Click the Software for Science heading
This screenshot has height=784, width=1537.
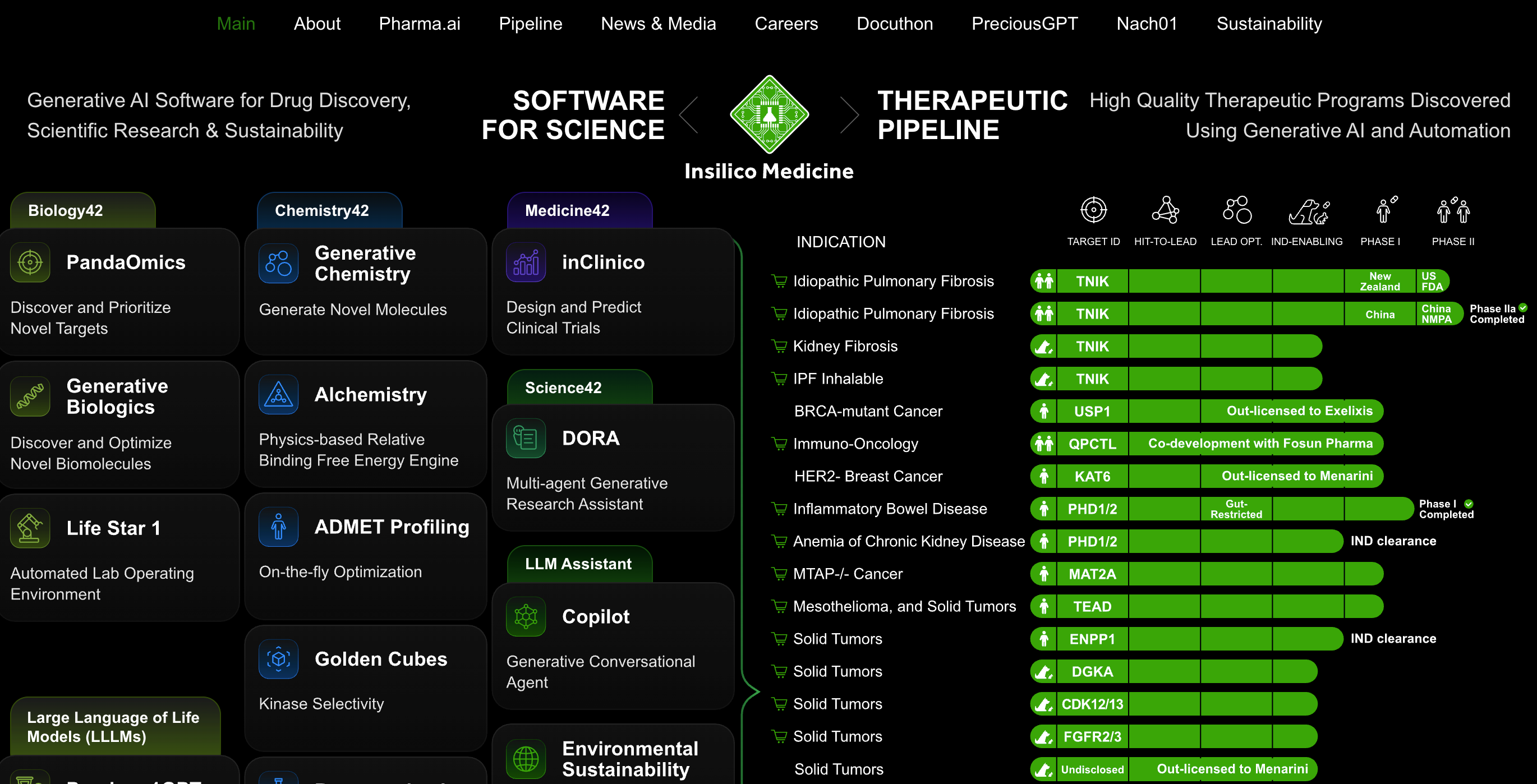573,114
